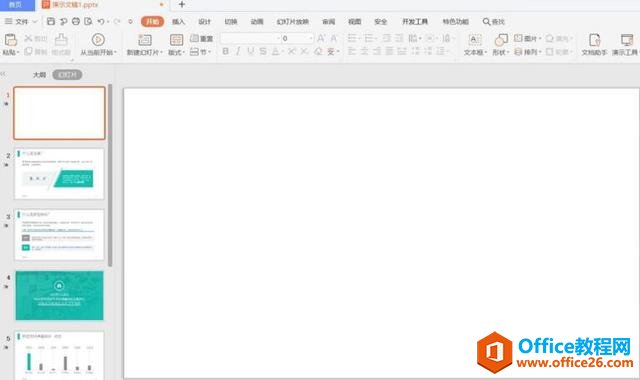Open the font name dropdown box
Screen dimensions: 640x380
(250, 38)
